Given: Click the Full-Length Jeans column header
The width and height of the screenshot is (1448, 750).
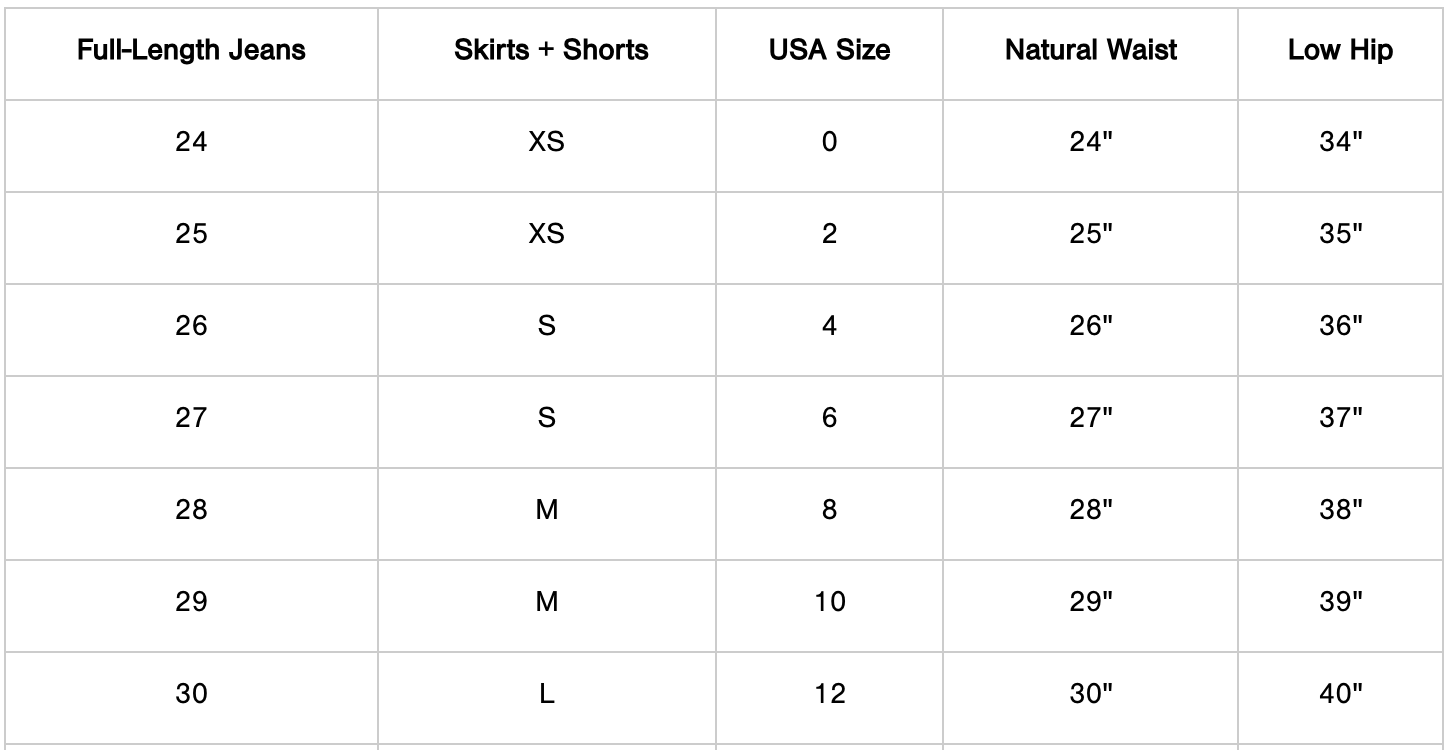Looking at the screenshot, I should tap(191, 51).
